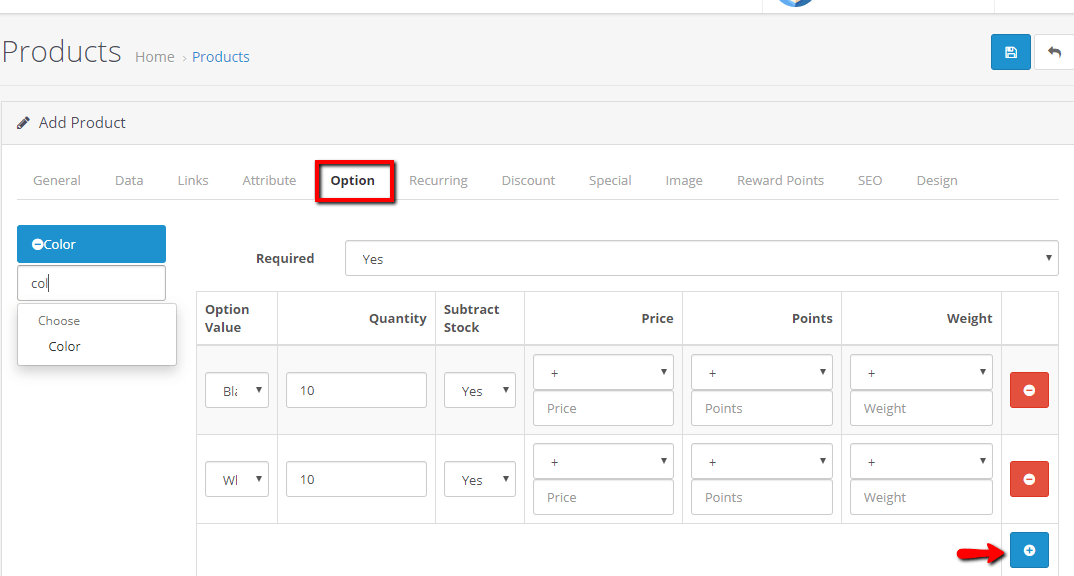Open the Image tab
The width and height of the screenshot is (1074, 576).
(x=683, y=180)
